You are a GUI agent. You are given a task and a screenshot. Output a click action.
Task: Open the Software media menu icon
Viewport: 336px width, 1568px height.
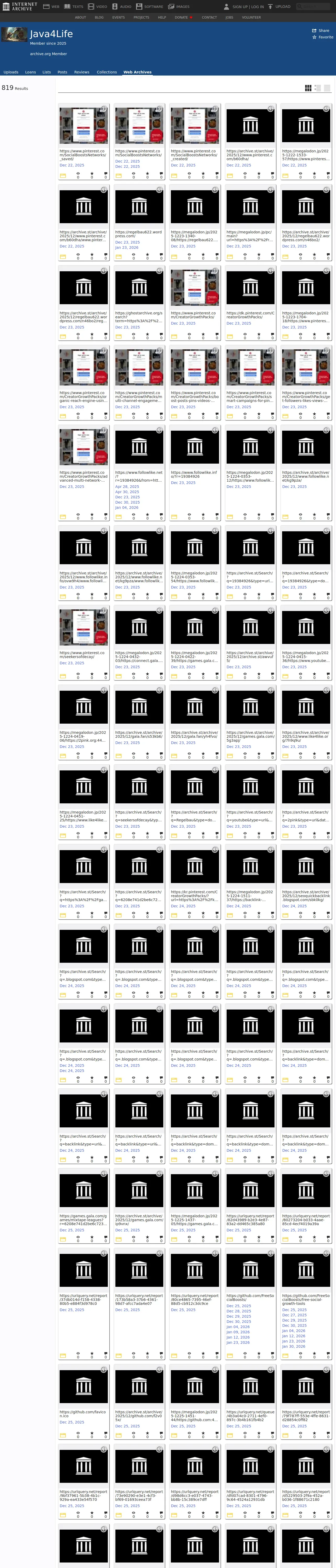pyautogui.click(x=139, y=7)
